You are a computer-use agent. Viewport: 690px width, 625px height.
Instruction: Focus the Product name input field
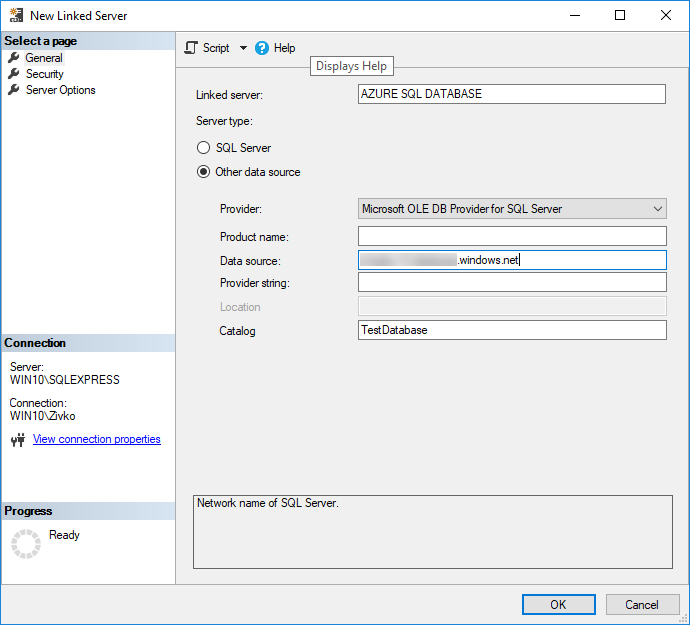point(511,236)
